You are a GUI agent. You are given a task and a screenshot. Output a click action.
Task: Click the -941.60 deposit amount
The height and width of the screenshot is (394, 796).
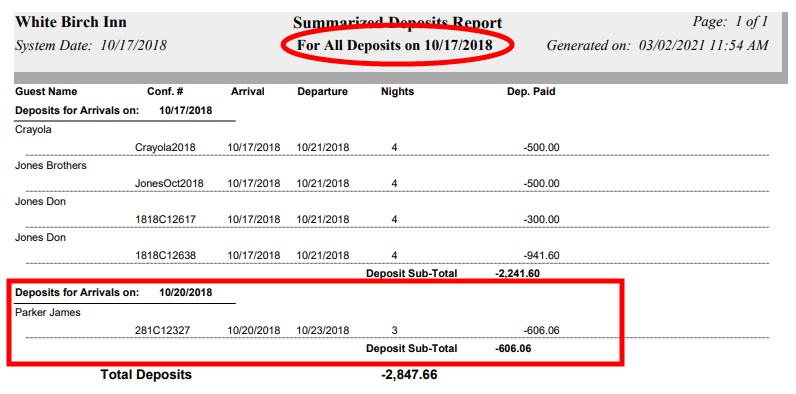[541, 255]
